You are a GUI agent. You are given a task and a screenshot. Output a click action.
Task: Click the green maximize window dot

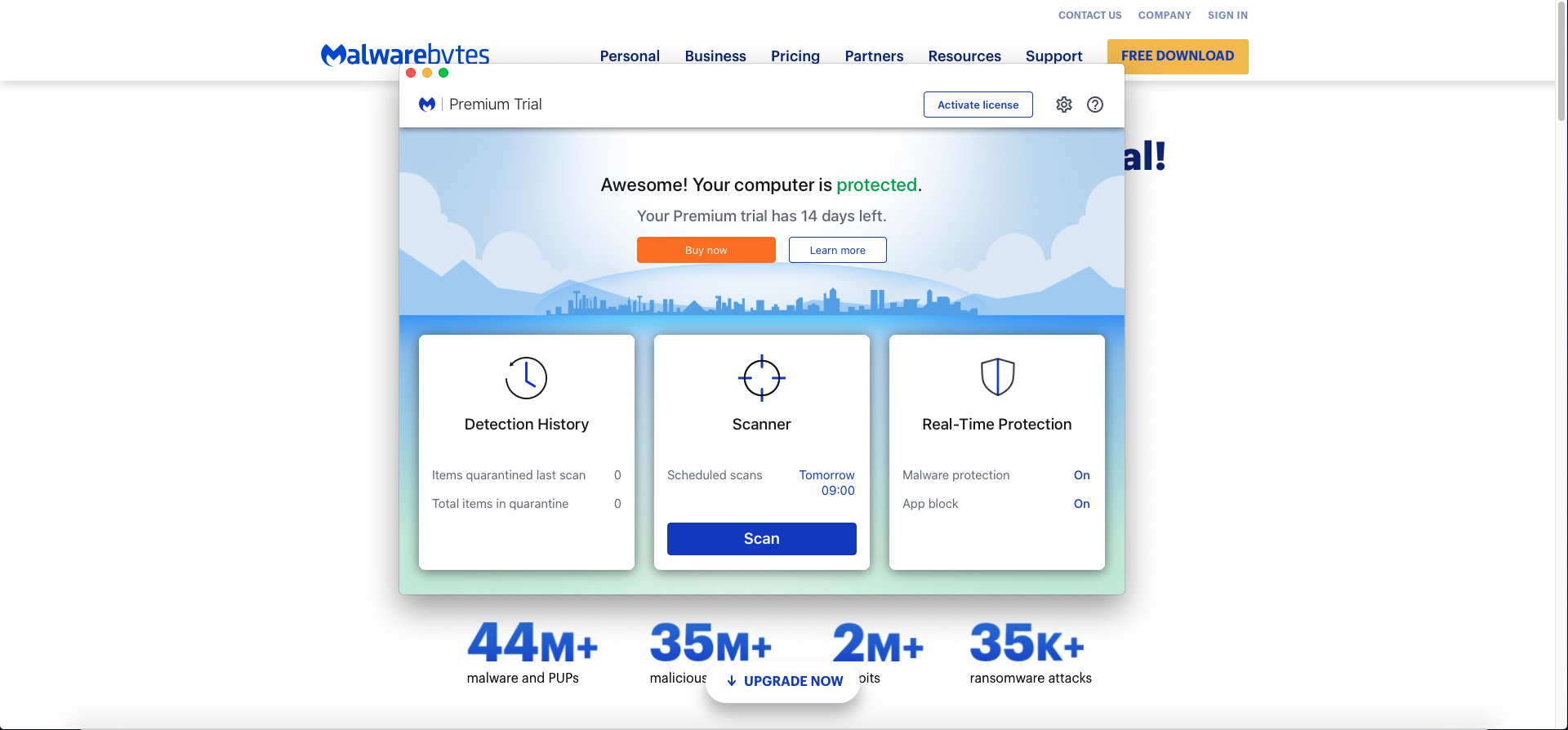click(x=443, y=73)
